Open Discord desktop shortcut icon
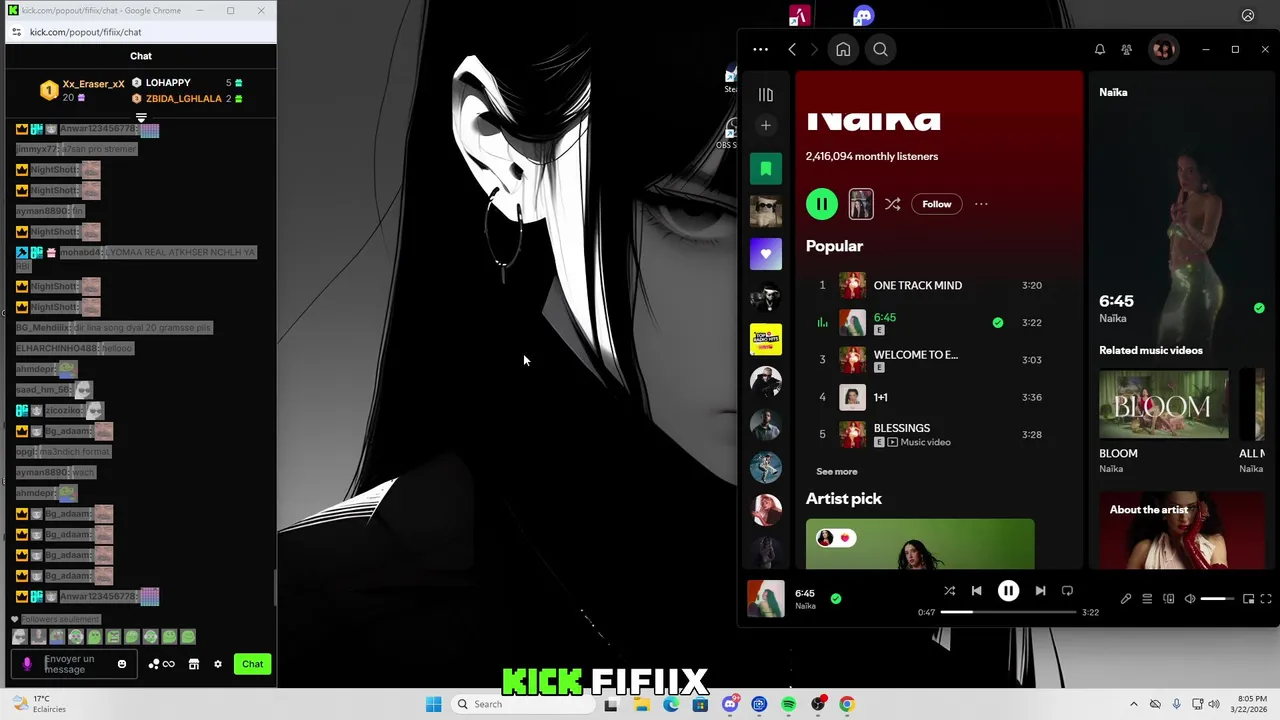 [863, 15]
